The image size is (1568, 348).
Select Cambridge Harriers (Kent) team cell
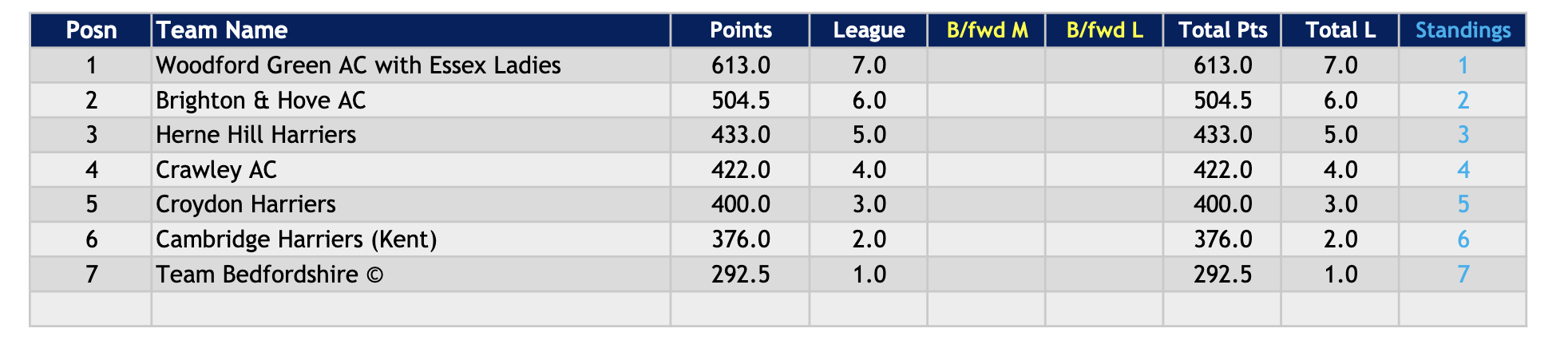[x=296, y=239]
